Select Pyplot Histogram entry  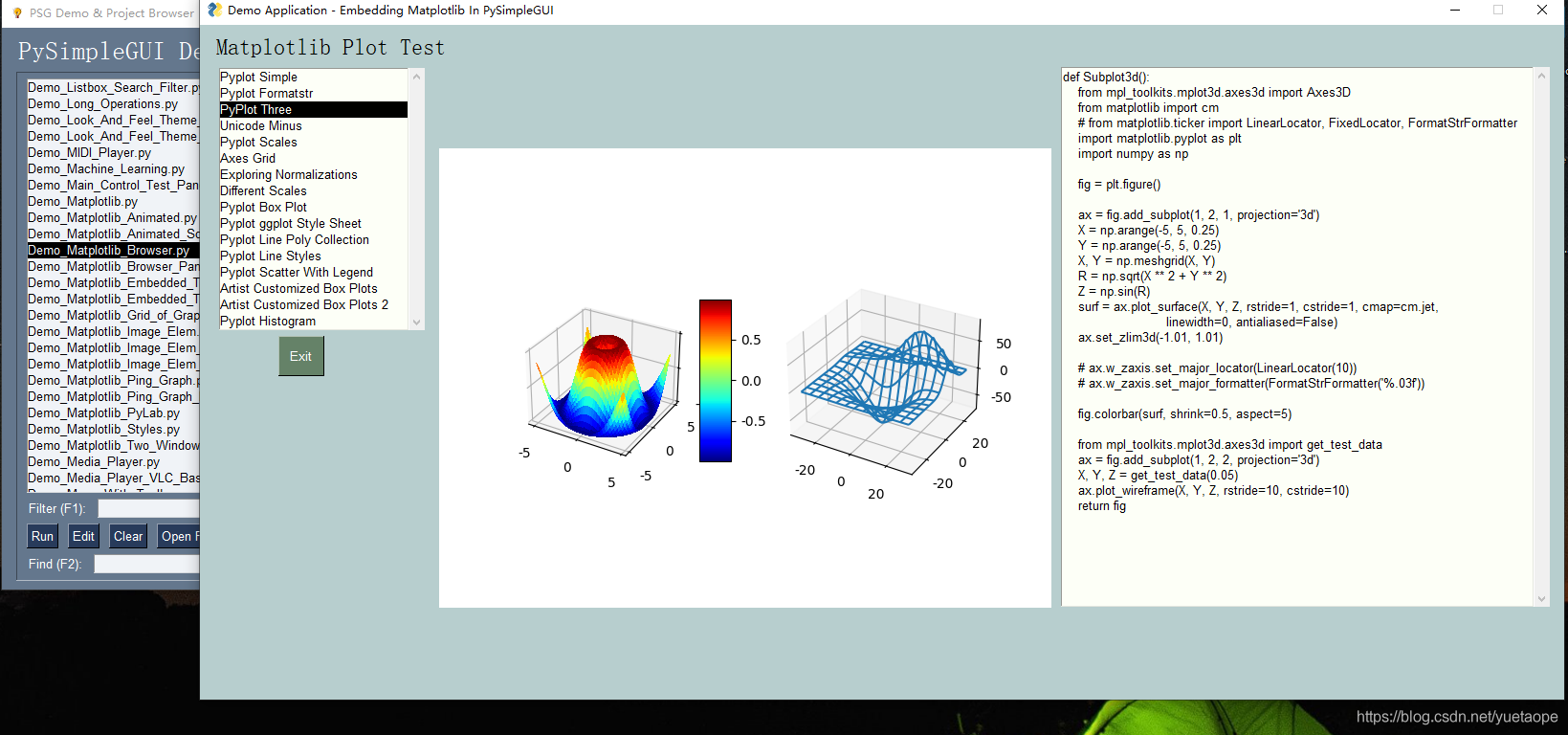coord(314,321)
